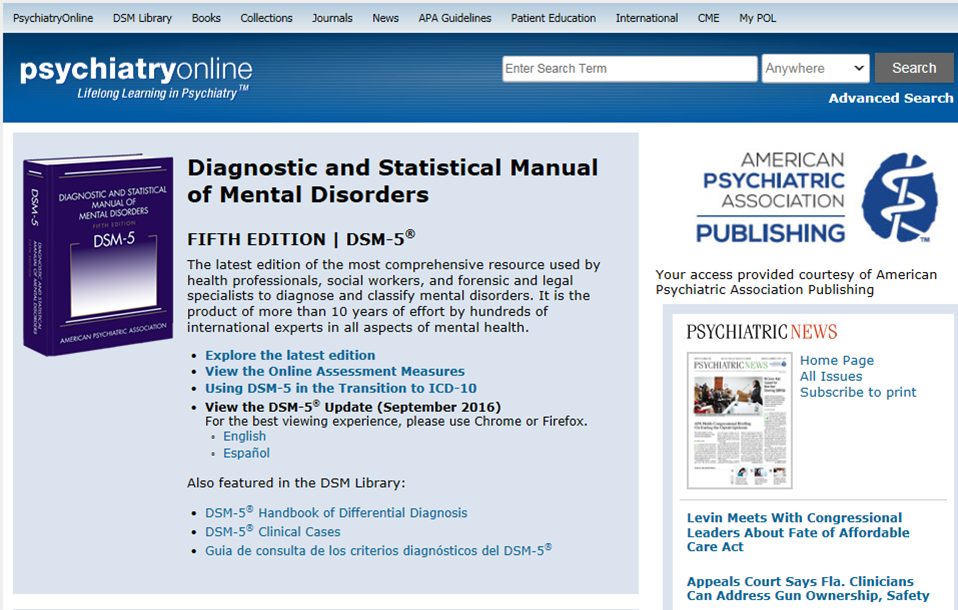Open the News menu item
This screenshot has height=610, width=958.
point(386,18)
